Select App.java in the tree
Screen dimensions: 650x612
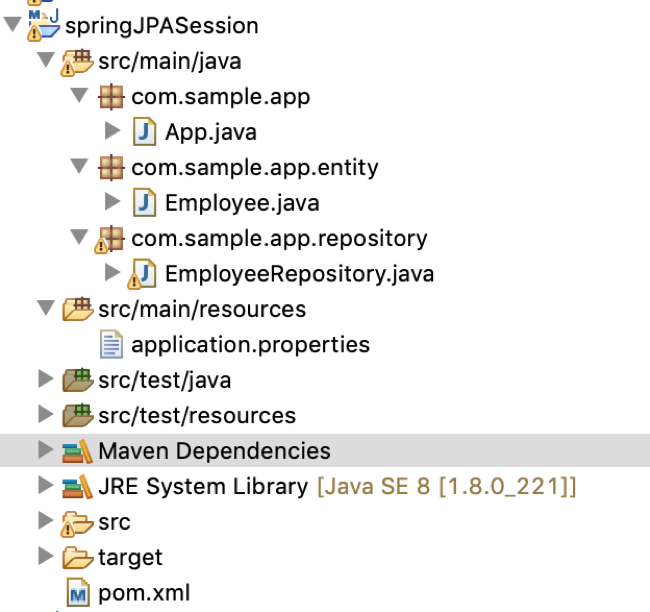(211, 133)
